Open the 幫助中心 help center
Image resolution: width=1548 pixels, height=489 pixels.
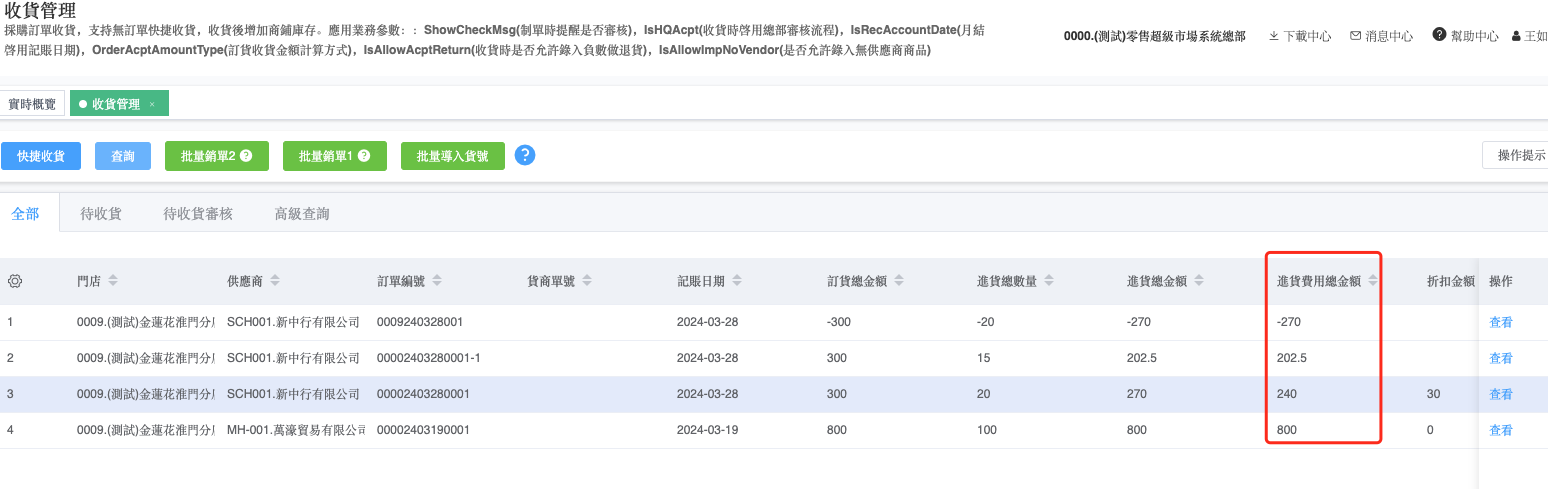tap(1465, 36)
